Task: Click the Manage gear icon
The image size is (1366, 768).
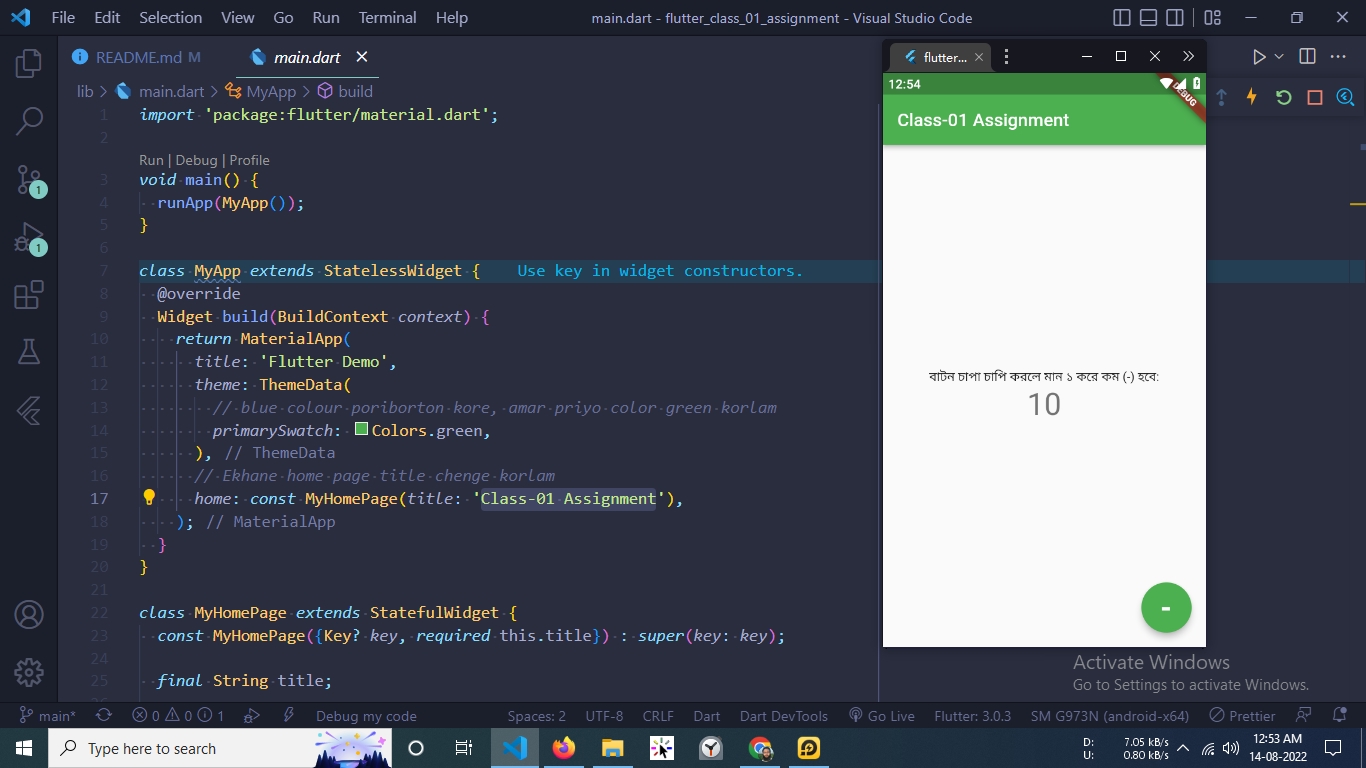Action: [29, 673]
